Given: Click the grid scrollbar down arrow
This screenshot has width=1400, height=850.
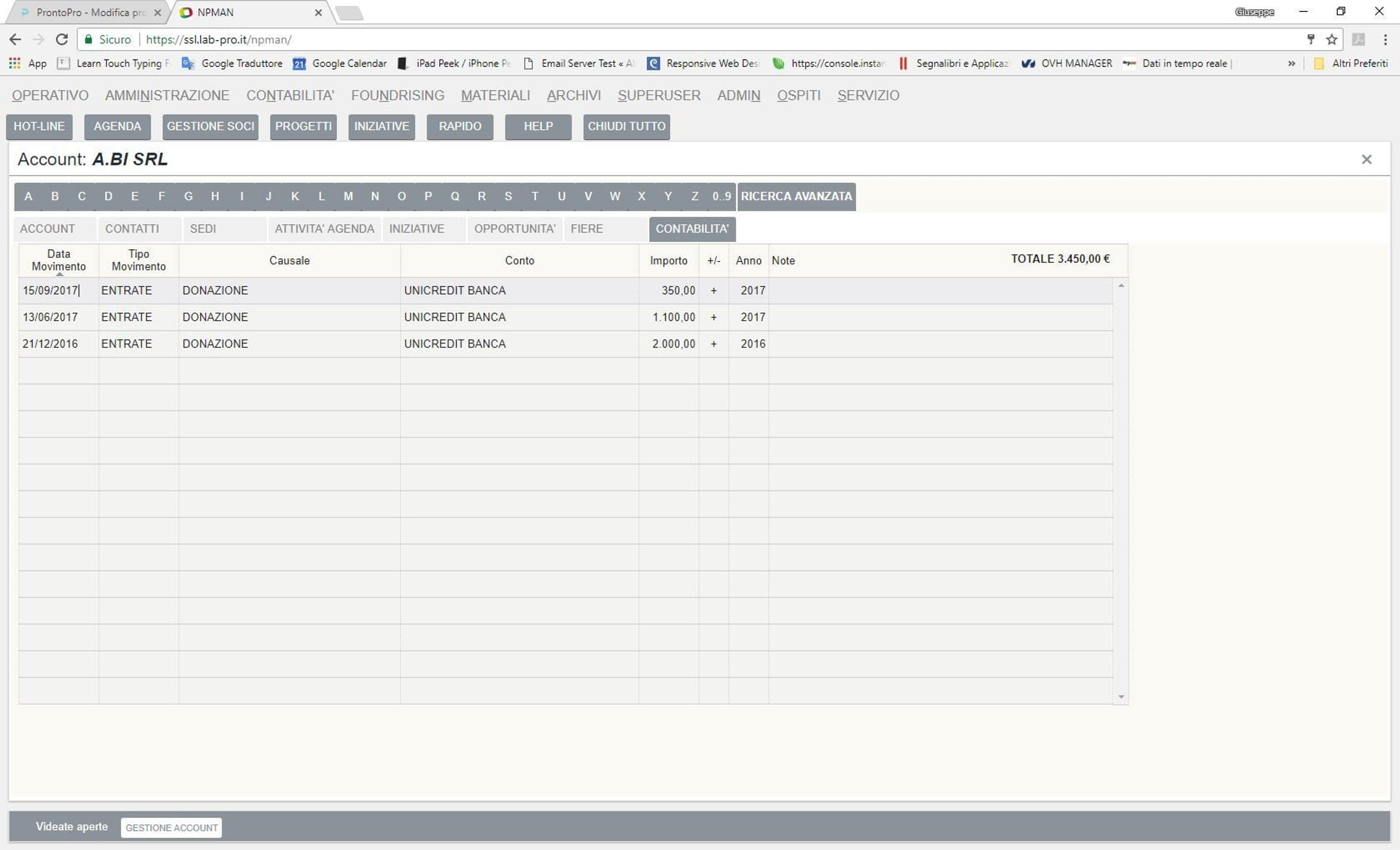Looking at the screenshot, I should (x=1121, y=696).
